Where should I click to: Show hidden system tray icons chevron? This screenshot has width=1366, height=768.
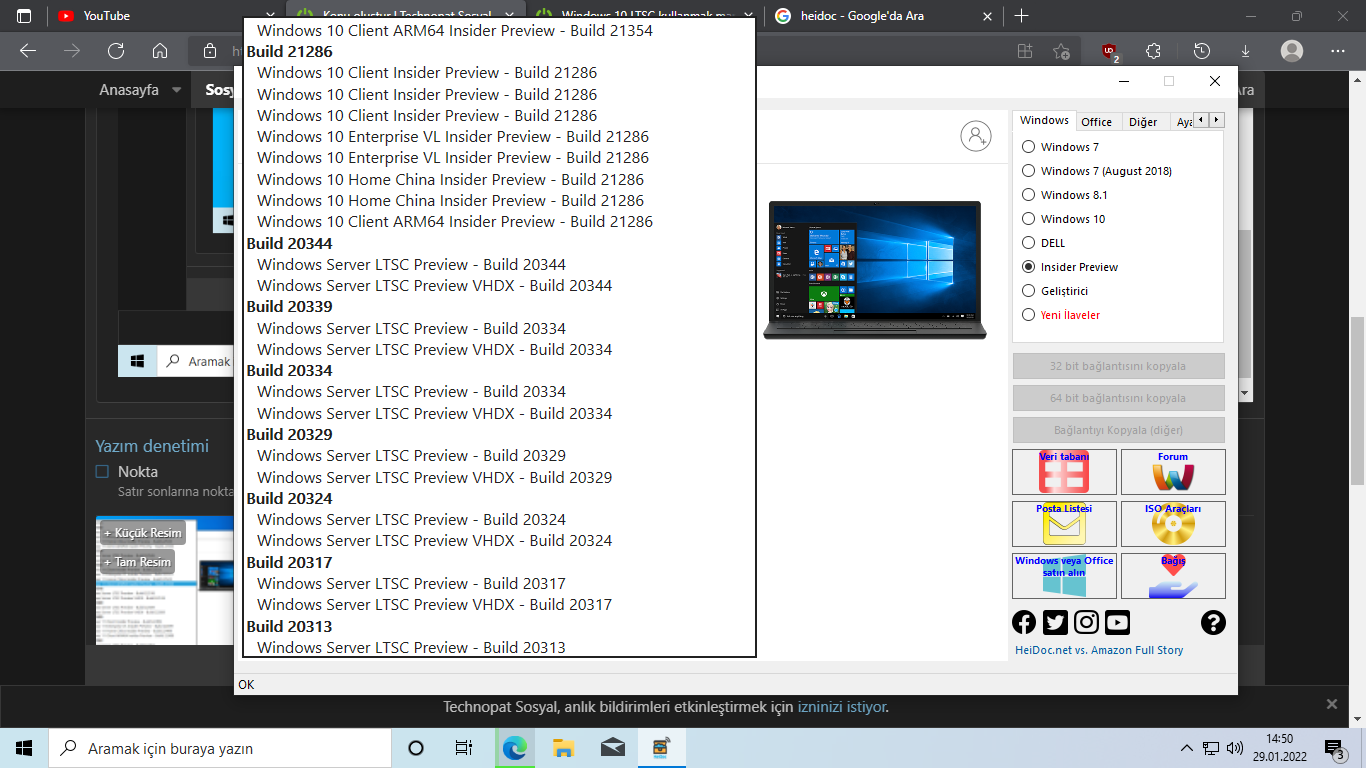click(x=1187, y=748)
